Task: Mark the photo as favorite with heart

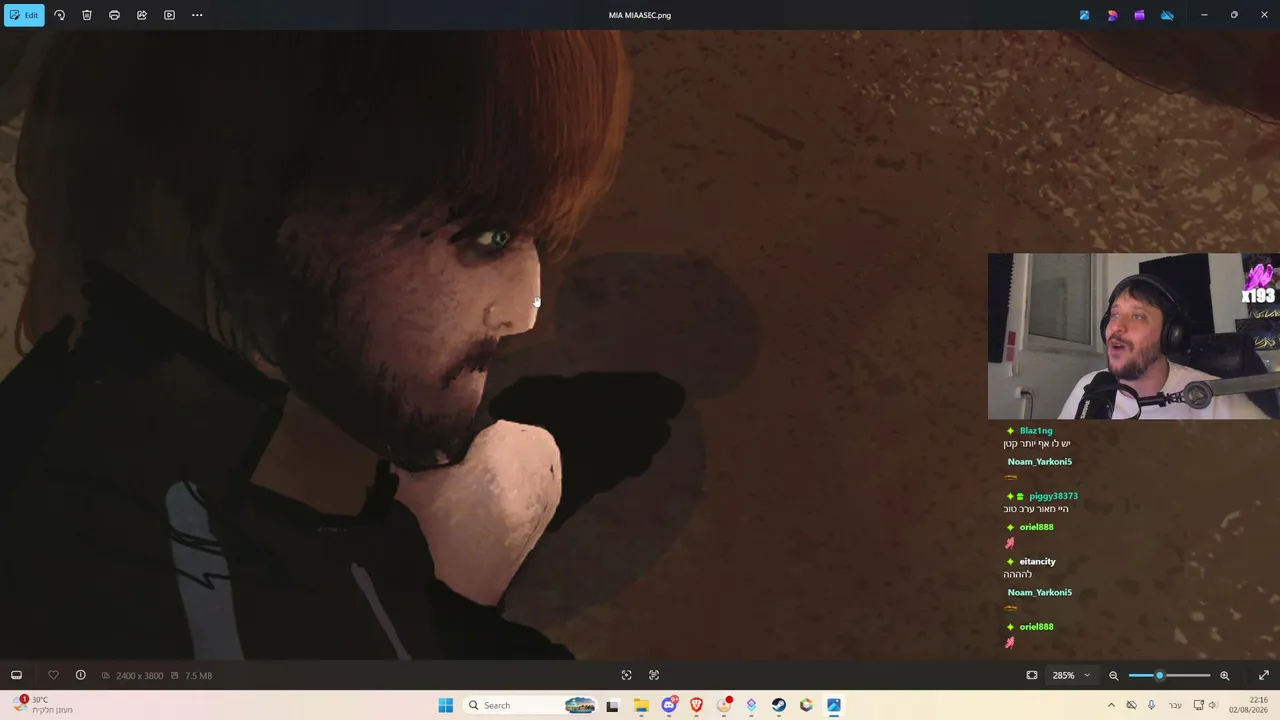Action: pyautogui.click(x=53, y=675)
